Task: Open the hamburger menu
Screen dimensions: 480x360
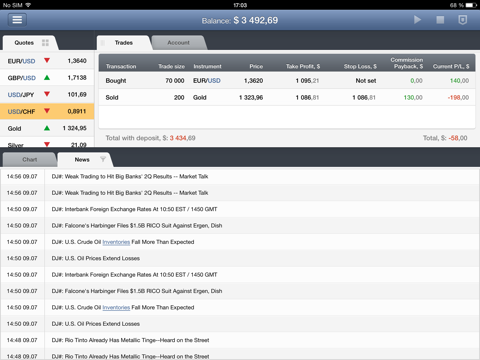Action: tap(17, 20)
